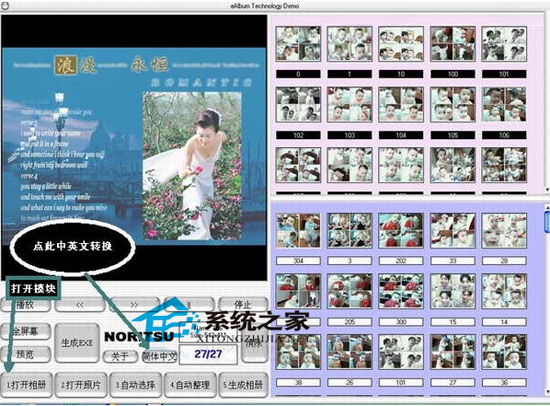Run 4.自动整理 auto arrange
550x406 pixels.
(x=190, y=385)
